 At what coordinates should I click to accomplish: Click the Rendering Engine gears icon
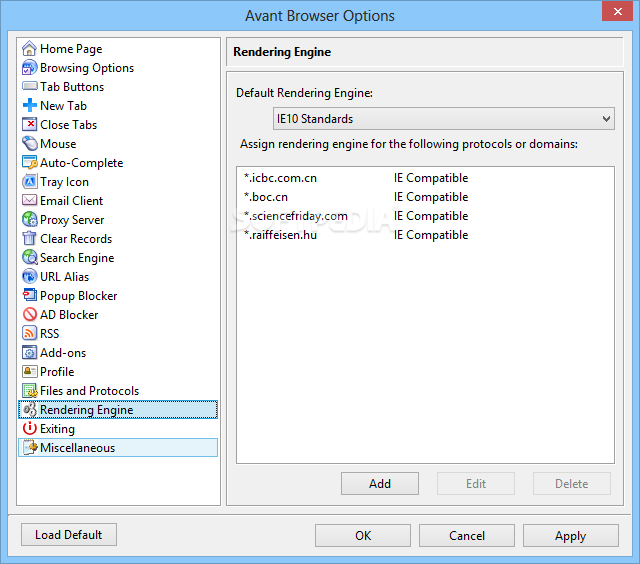tap(29, 409)
